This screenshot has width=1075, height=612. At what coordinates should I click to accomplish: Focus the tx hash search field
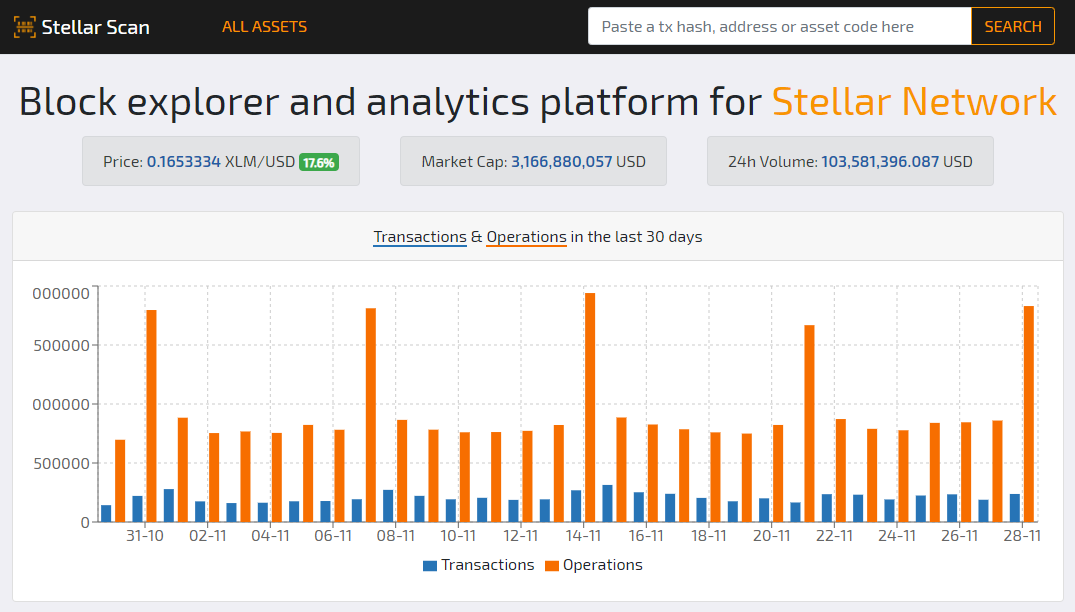tap(779, 27)
